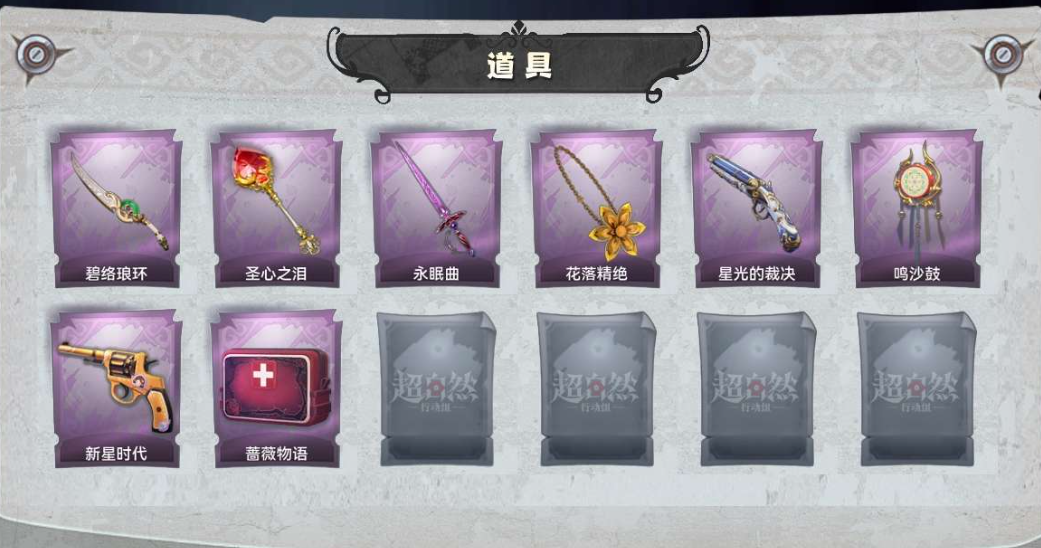Click the 星光的裁决 name label

756,273
